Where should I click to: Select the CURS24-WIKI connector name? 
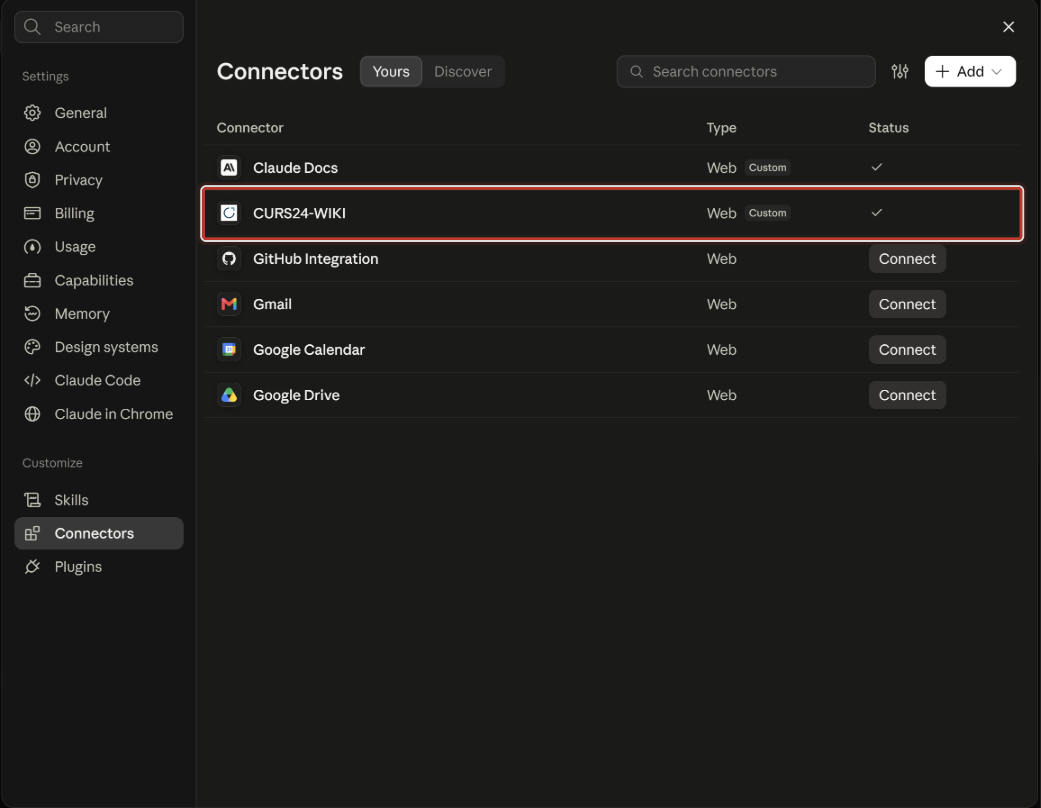(x=299, y=213)
